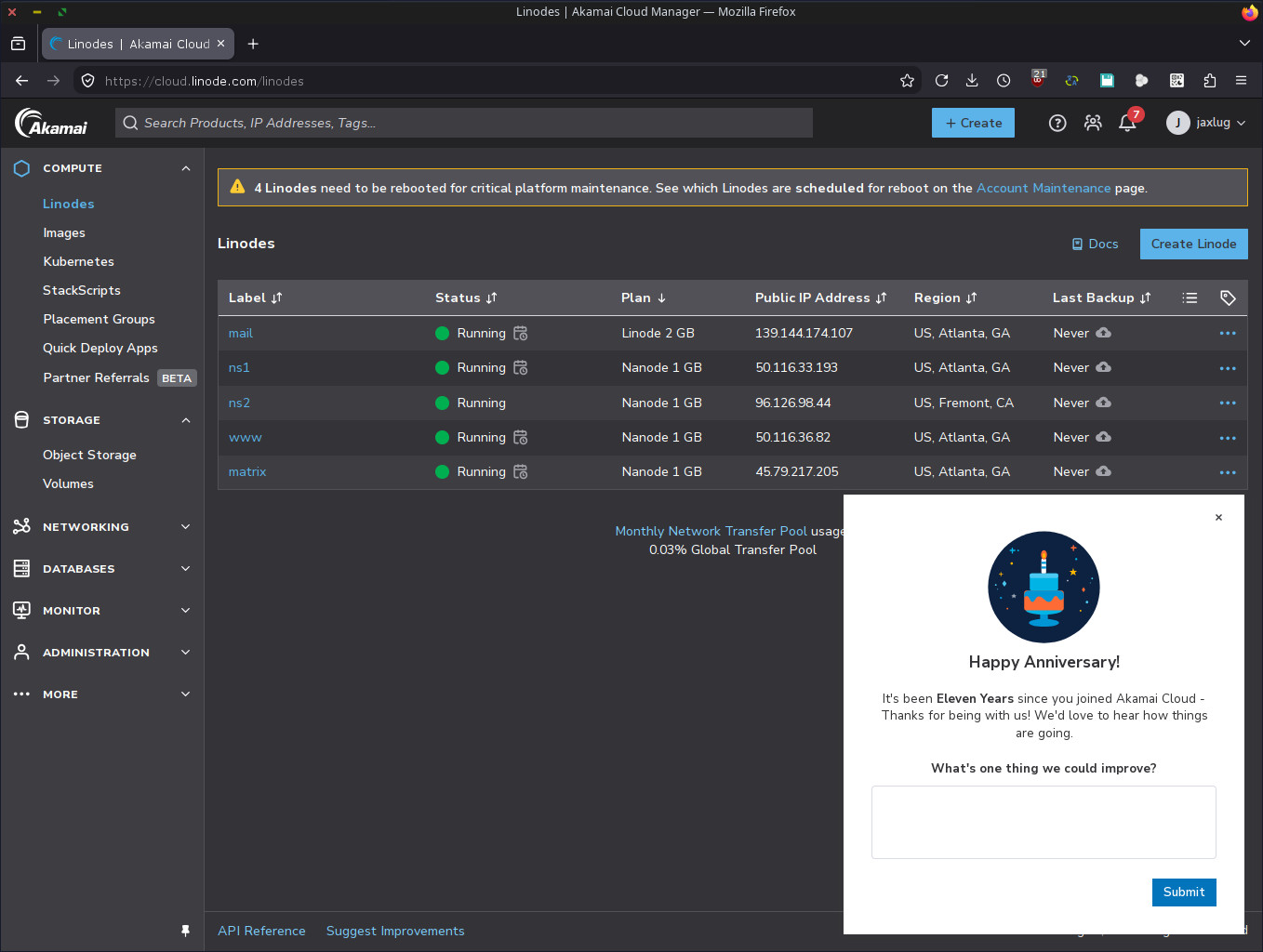Click the Akamai logo
Screen dimensions: 1263x952
51,123
